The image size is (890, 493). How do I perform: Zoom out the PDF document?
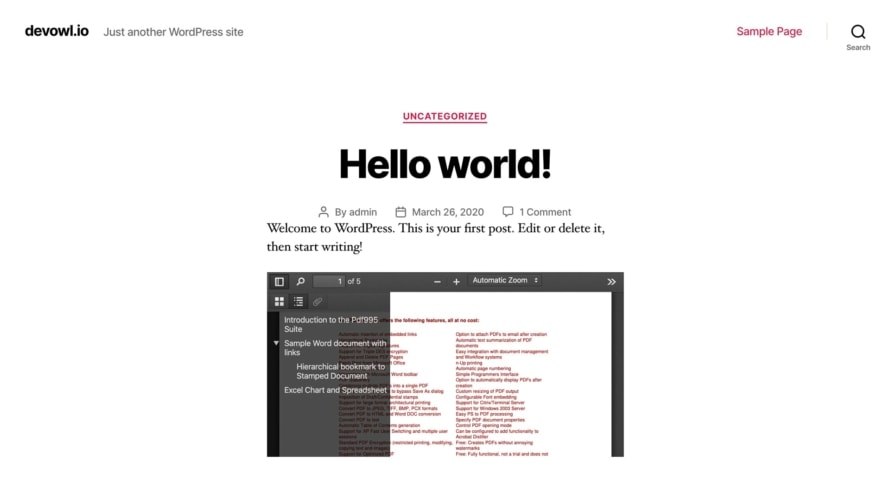(x=437, y=282)
